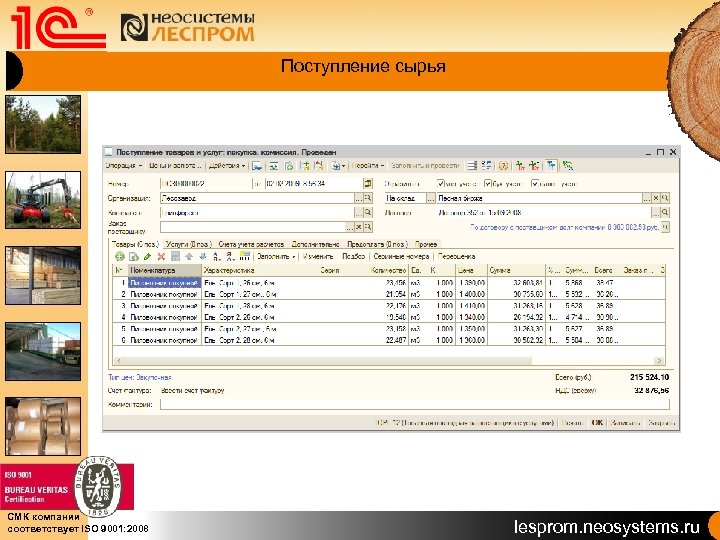Open warehouse record with magnifier icon
The width and height of the screenshot is (720, 540).
click(665, 198)
